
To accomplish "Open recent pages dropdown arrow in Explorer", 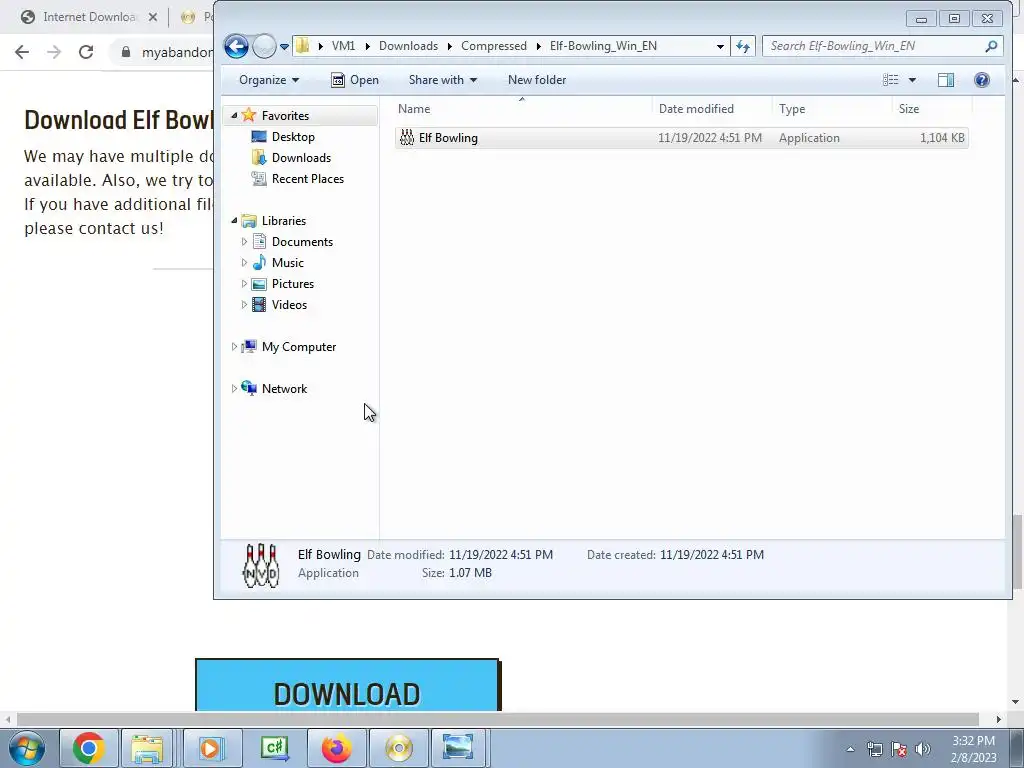I will point(284,46).
